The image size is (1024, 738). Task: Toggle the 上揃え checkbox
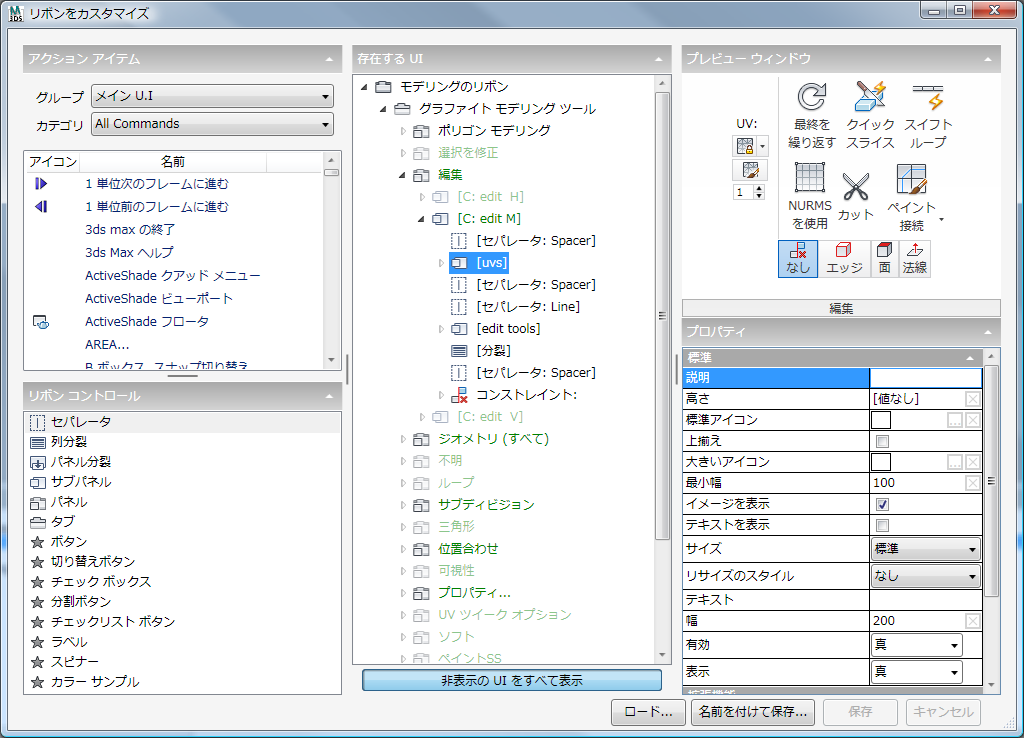(x=882, y=441)
